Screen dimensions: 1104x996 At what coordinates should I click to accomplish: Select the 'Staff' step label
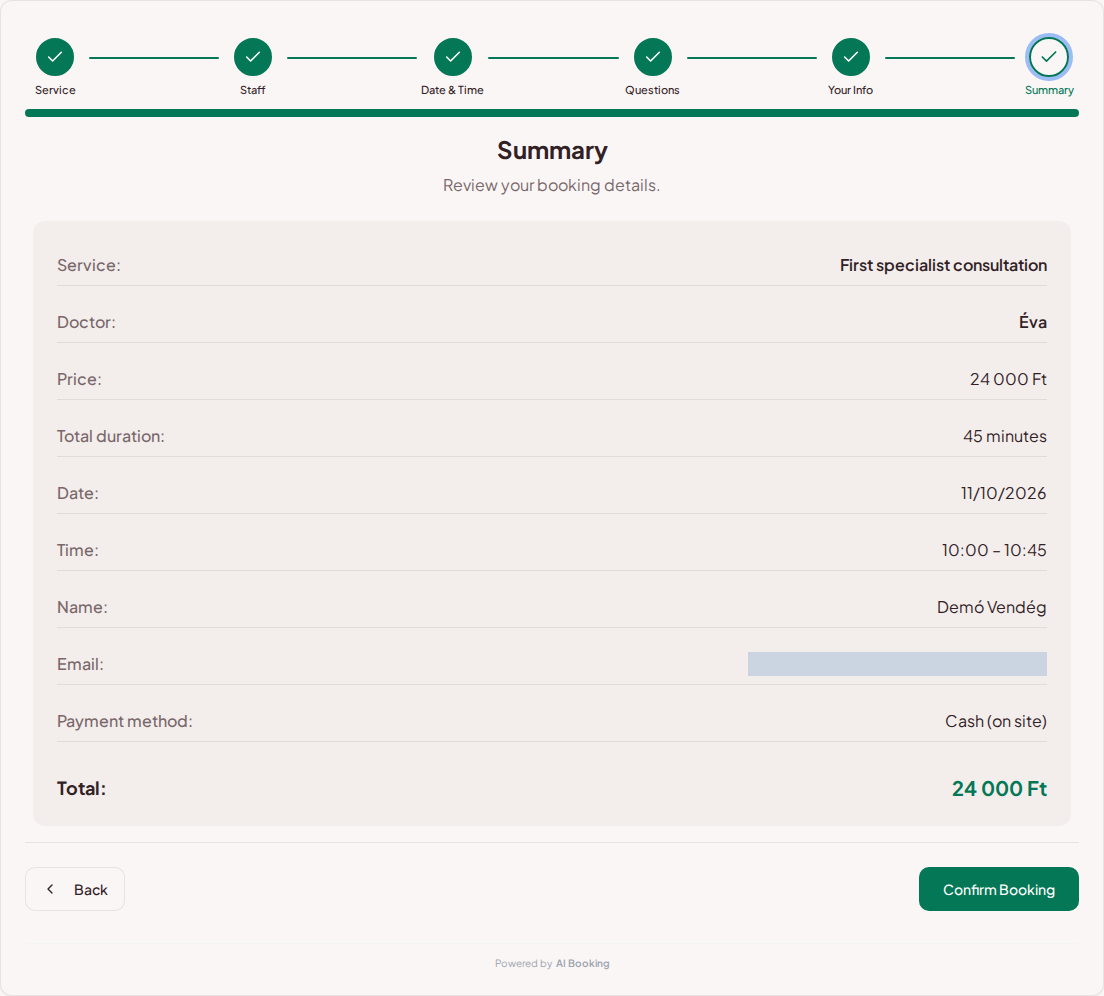[x=253, y=90]
